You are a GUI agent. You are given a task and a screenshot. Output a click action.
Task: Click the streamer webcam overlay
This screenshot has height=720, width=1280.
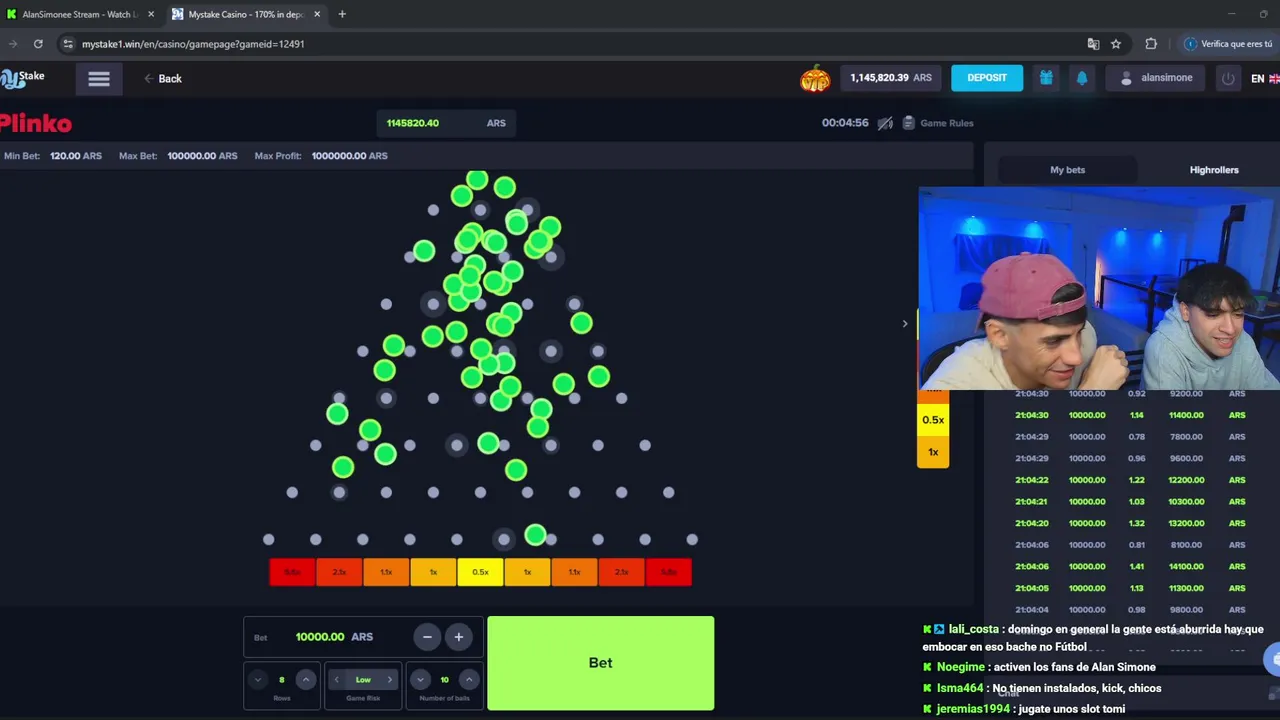pos(1099,288)
